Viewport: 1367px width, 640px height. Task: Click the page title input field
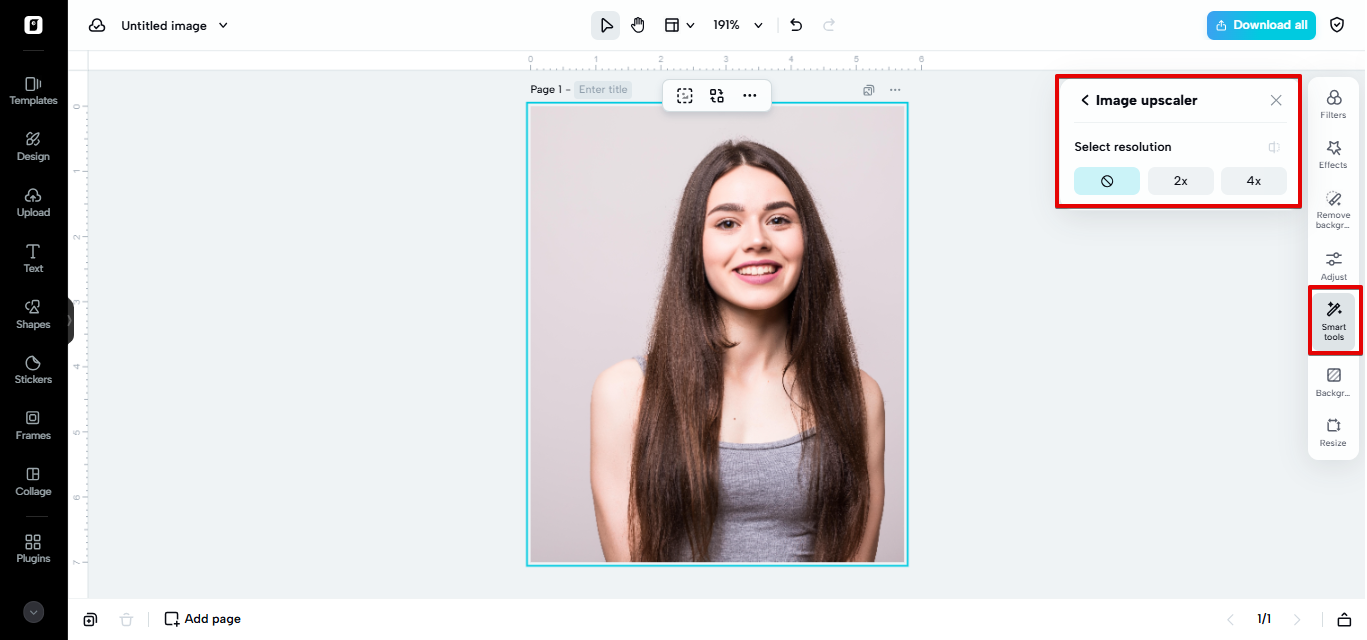(x=603, y=90)
